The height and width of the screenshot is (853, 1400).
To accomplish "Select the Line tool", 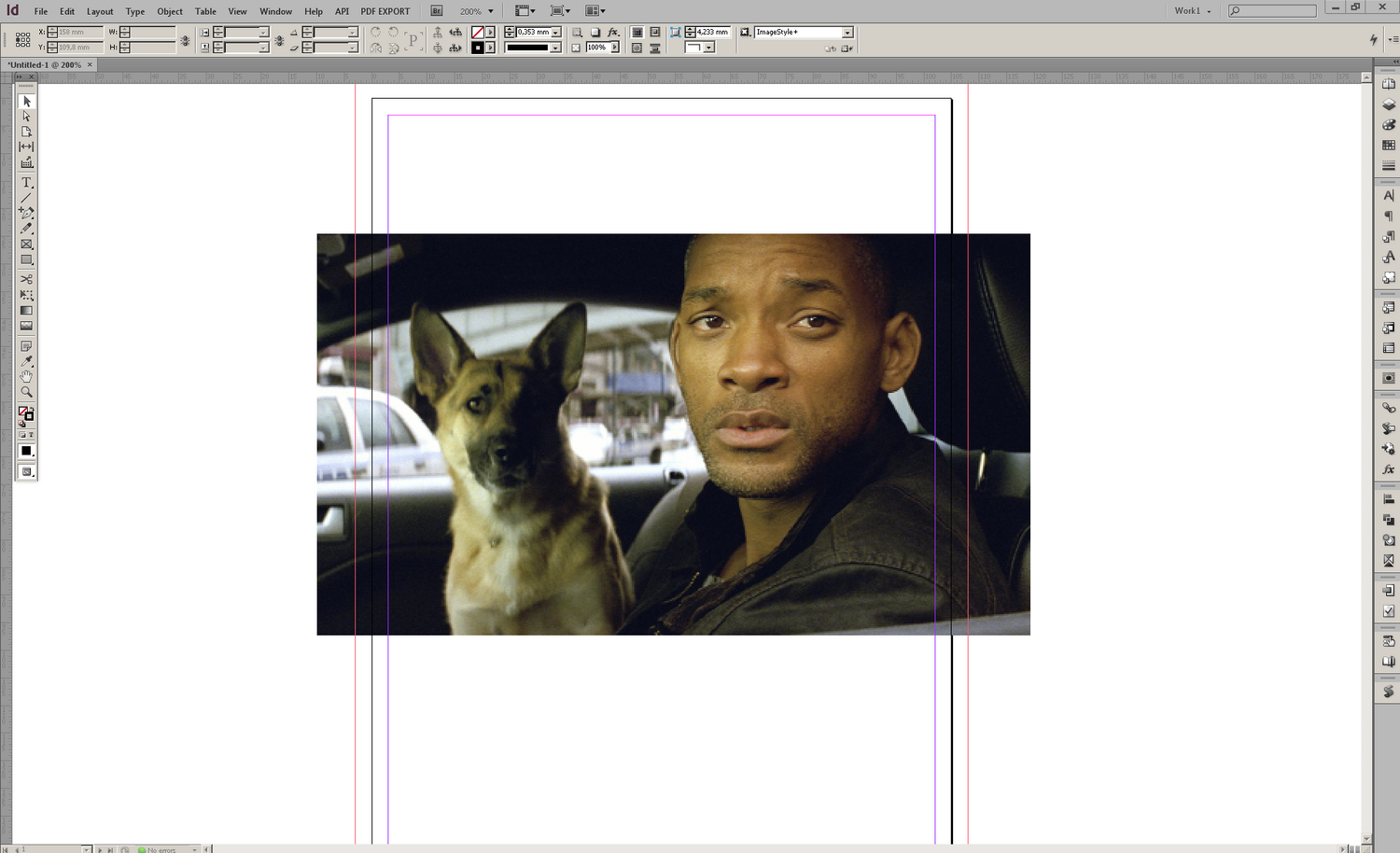I will point(26,198).
